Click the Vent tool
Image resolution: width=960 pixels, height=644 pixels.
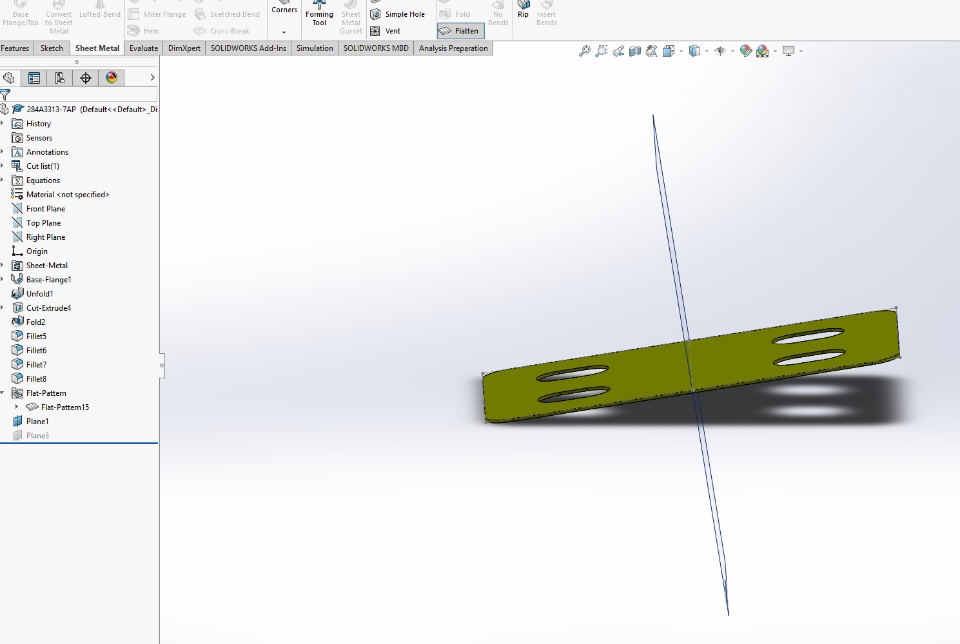pyautogui.click(x=386, y=31)
